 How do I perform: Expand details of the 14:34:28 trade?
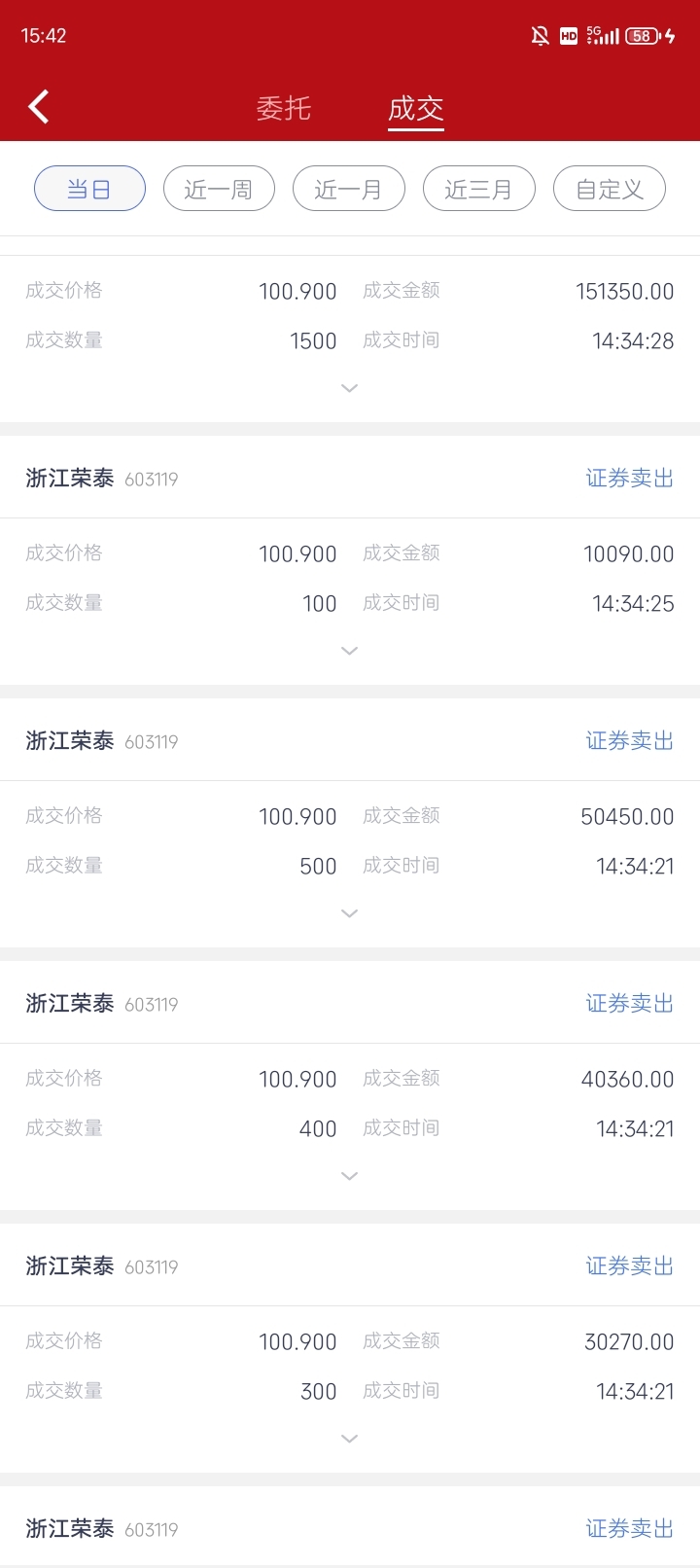click(350, 388)
